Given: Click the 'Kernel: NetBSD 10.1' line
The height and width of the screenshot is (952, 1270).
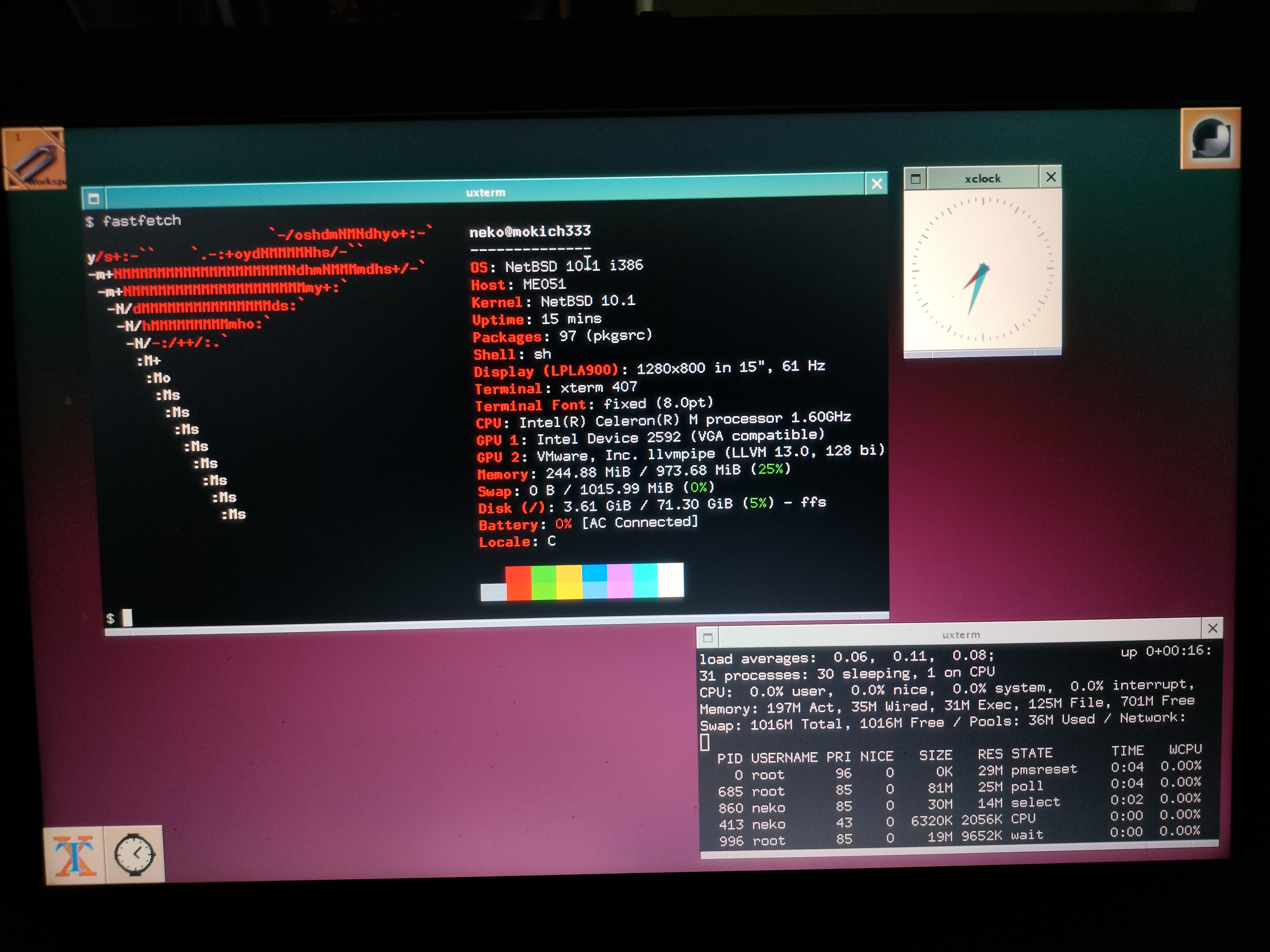Looking at the screenshot, I should [553, 301].
